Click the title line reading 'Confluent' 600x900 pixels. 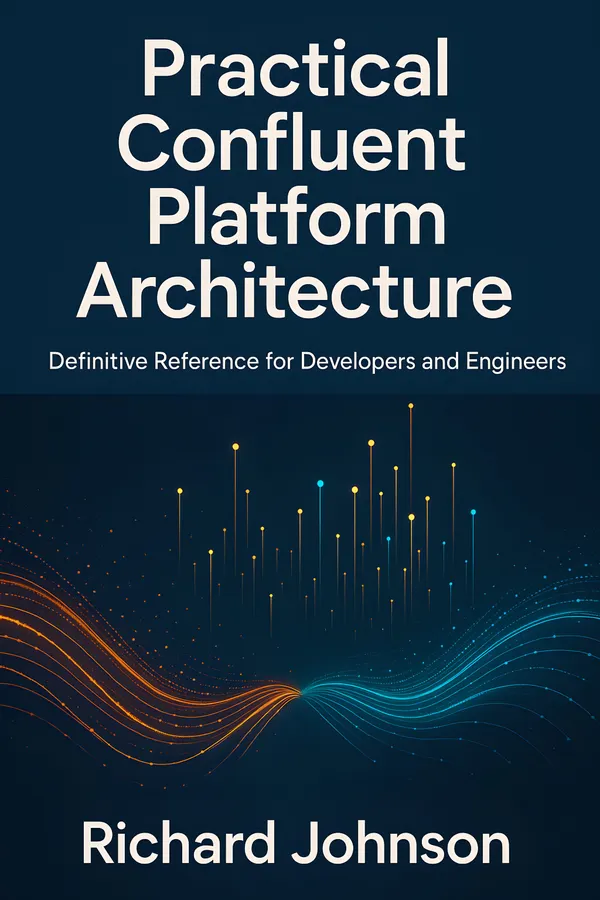[x=292, y=142]
